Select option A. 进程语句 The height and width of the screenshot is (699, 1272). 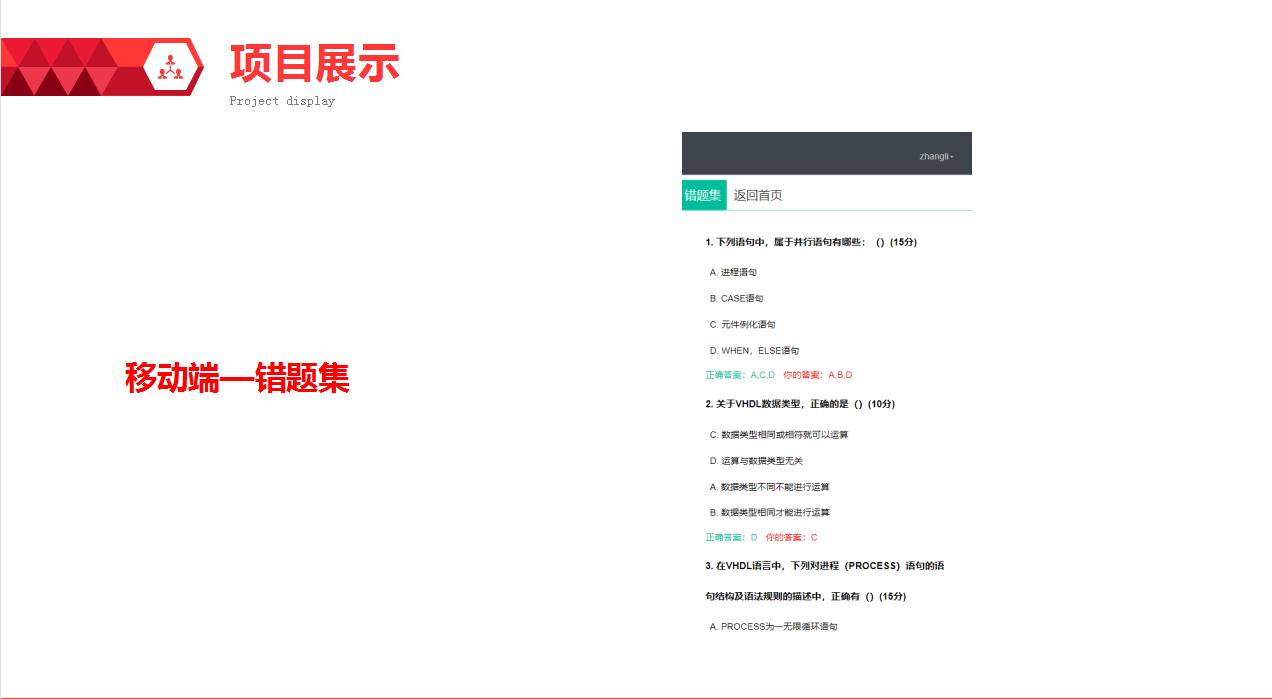pyautogui.click(x=733, y=272)
